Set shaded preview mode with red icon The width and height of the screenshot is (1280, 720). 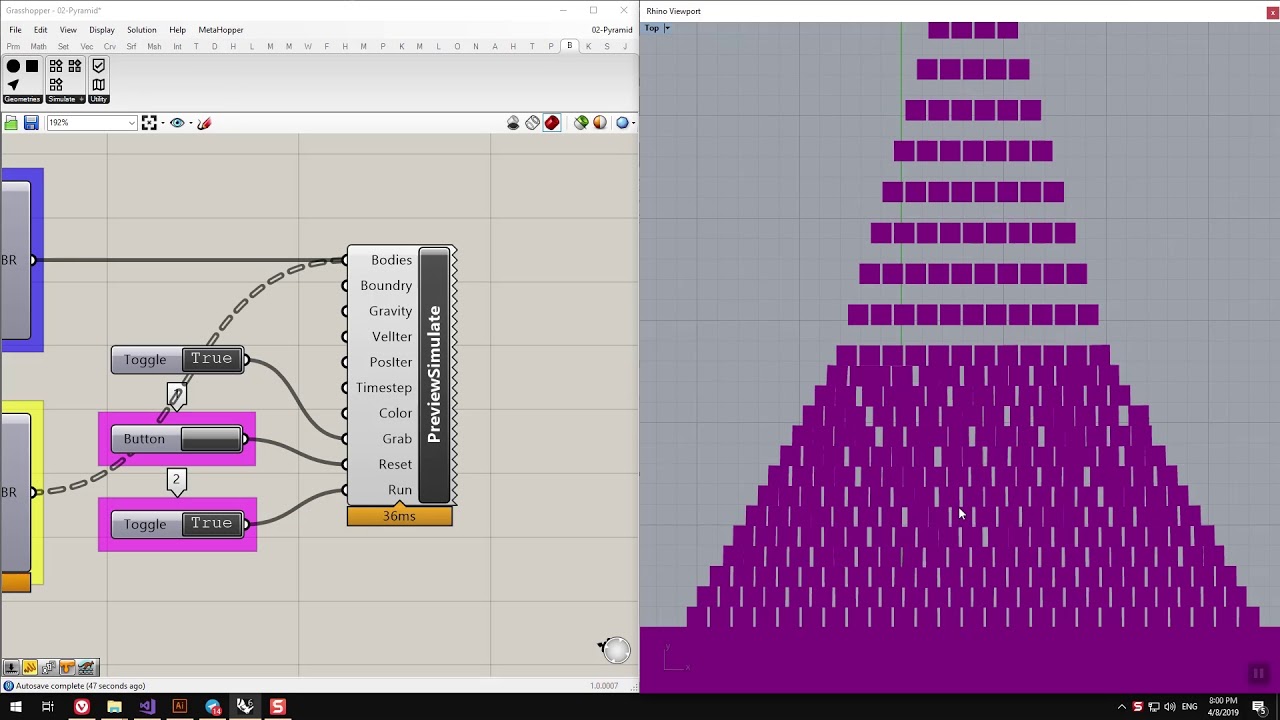pyautogui.click(x=552, y=123)
